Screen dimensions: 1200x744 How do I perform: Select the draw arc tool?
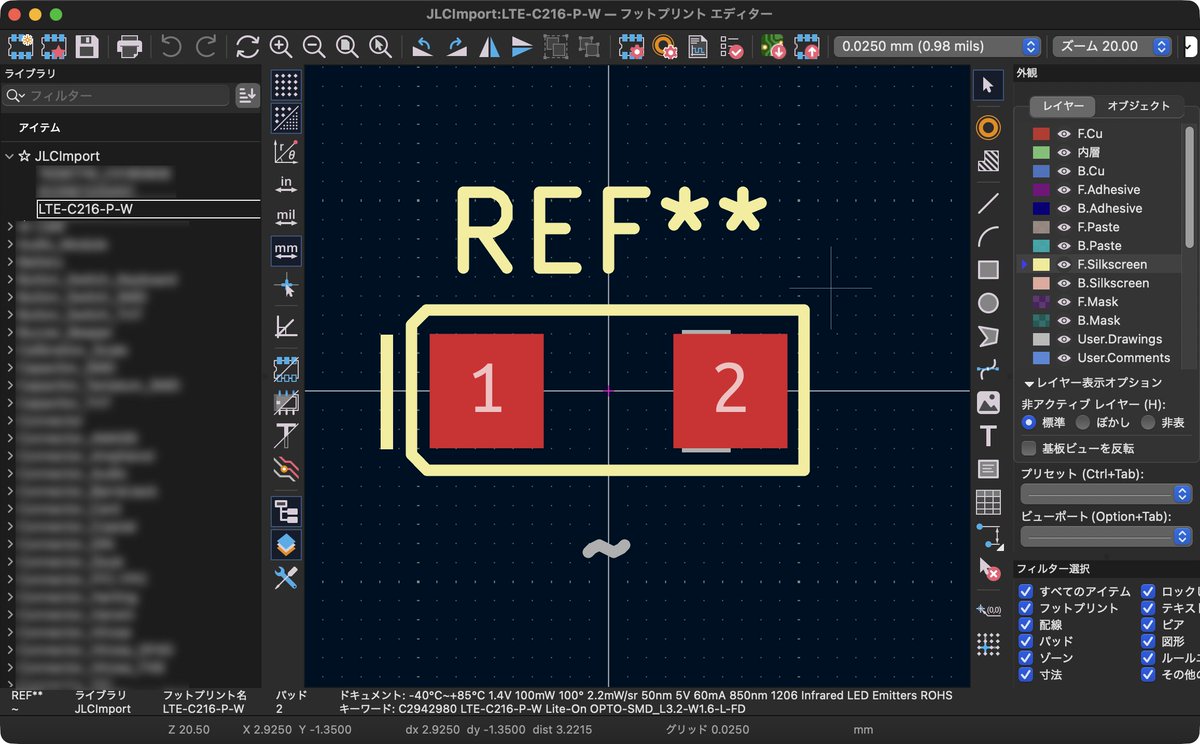click(988, 237)
